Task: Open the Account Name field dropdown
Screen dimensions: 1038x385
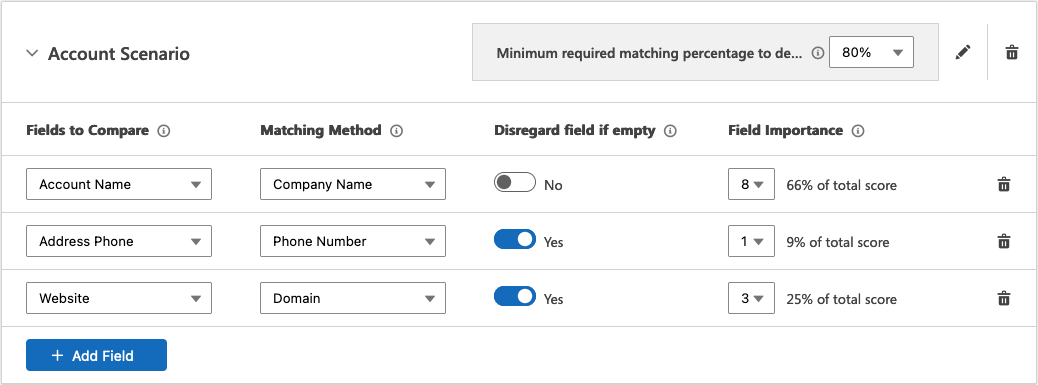Action: pyautogui.click(x=119, y=184)
